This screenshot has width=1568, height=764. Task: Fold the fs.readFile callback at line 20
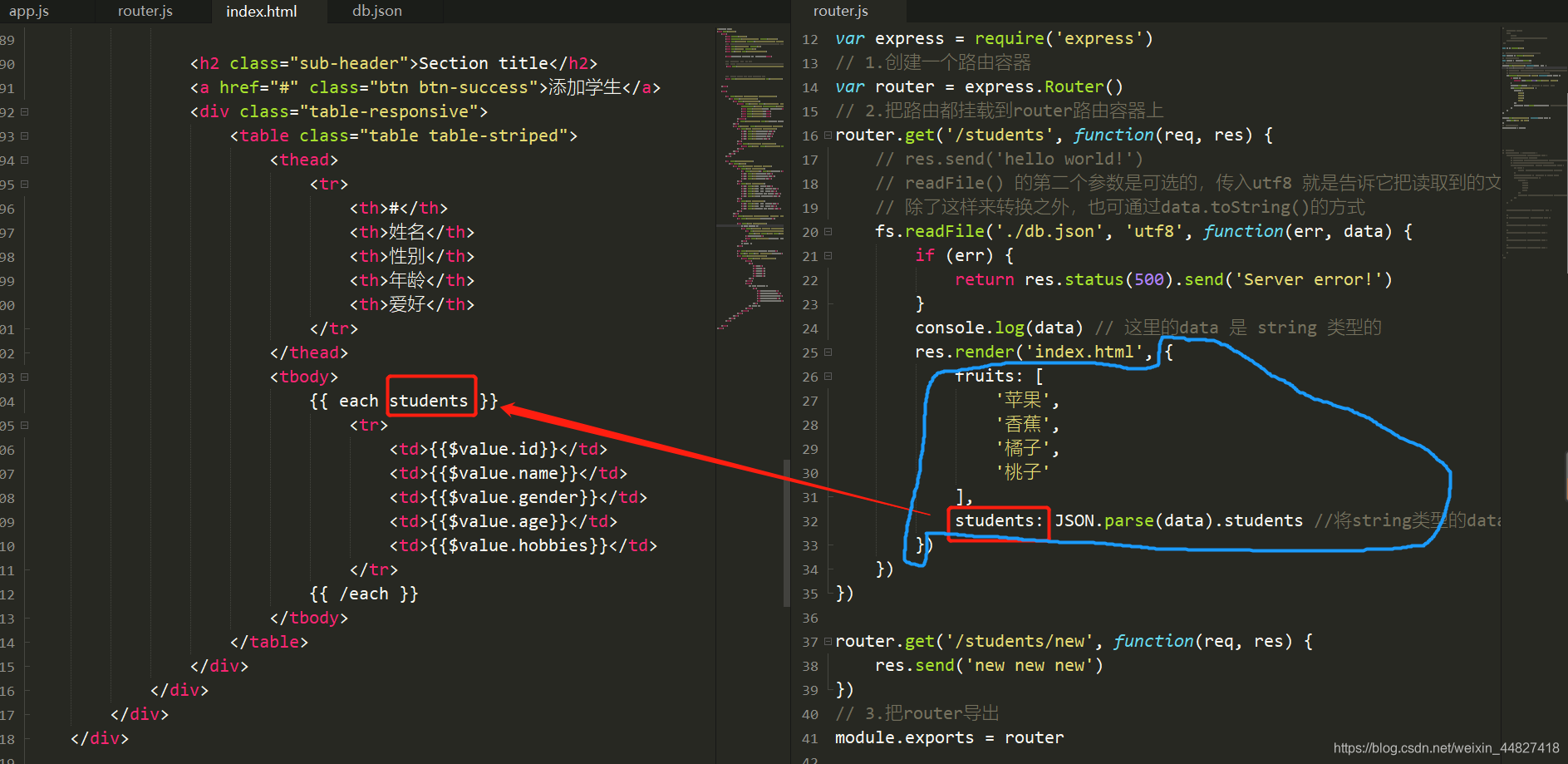coord(828,232)
